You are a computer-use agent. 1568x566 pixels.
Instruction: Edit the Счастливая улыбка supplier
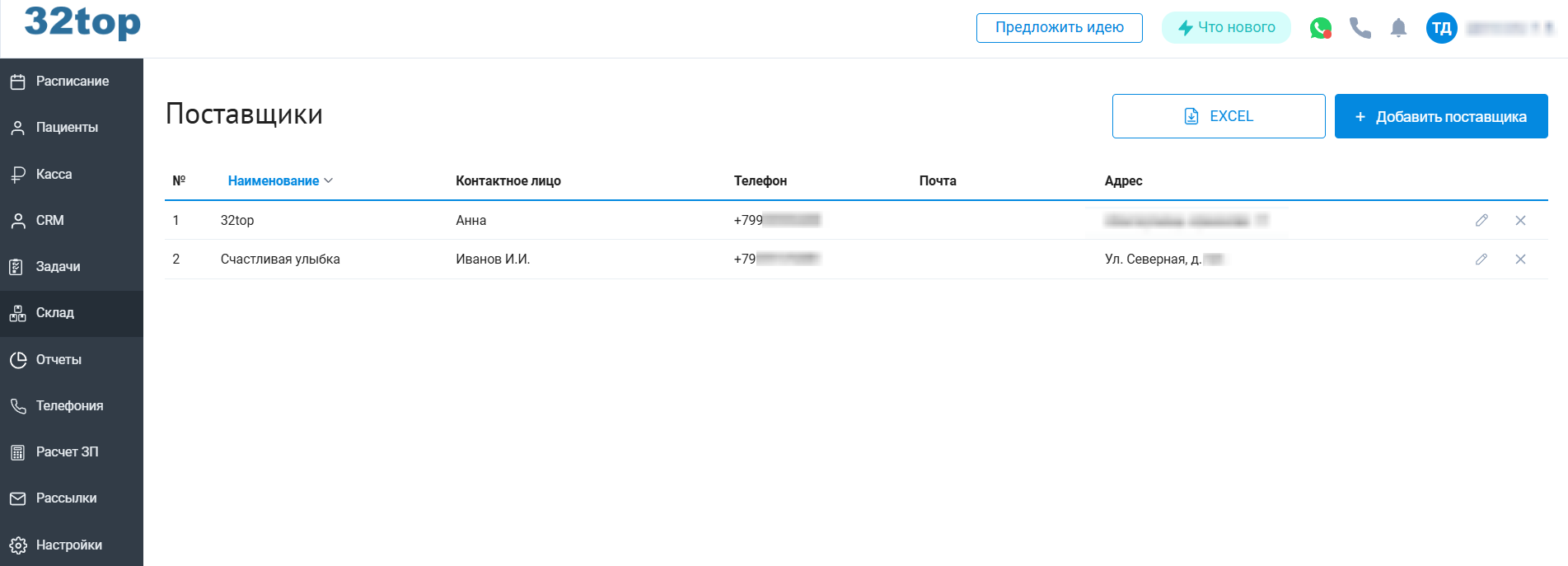[x=1481, y=260]
